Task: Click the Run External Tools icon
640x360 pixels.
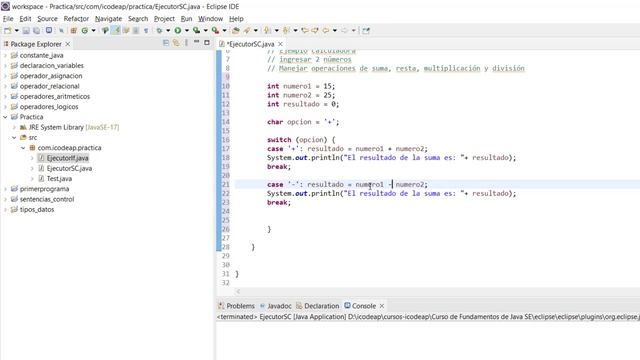Action: [x=215, y=31]
